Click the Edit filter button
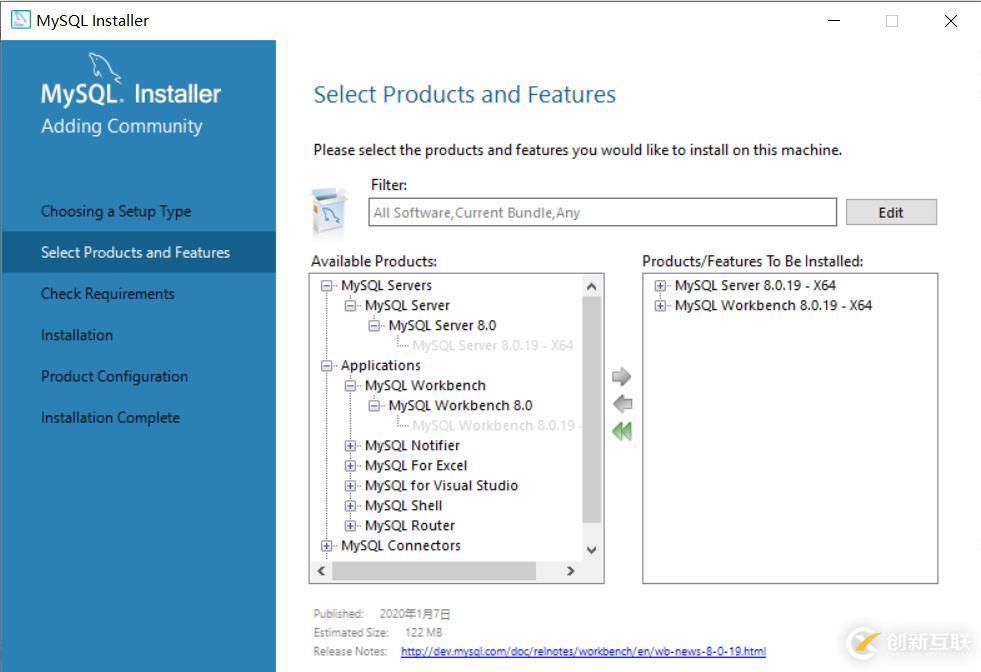The image size is (981, 672). point(891,212)
